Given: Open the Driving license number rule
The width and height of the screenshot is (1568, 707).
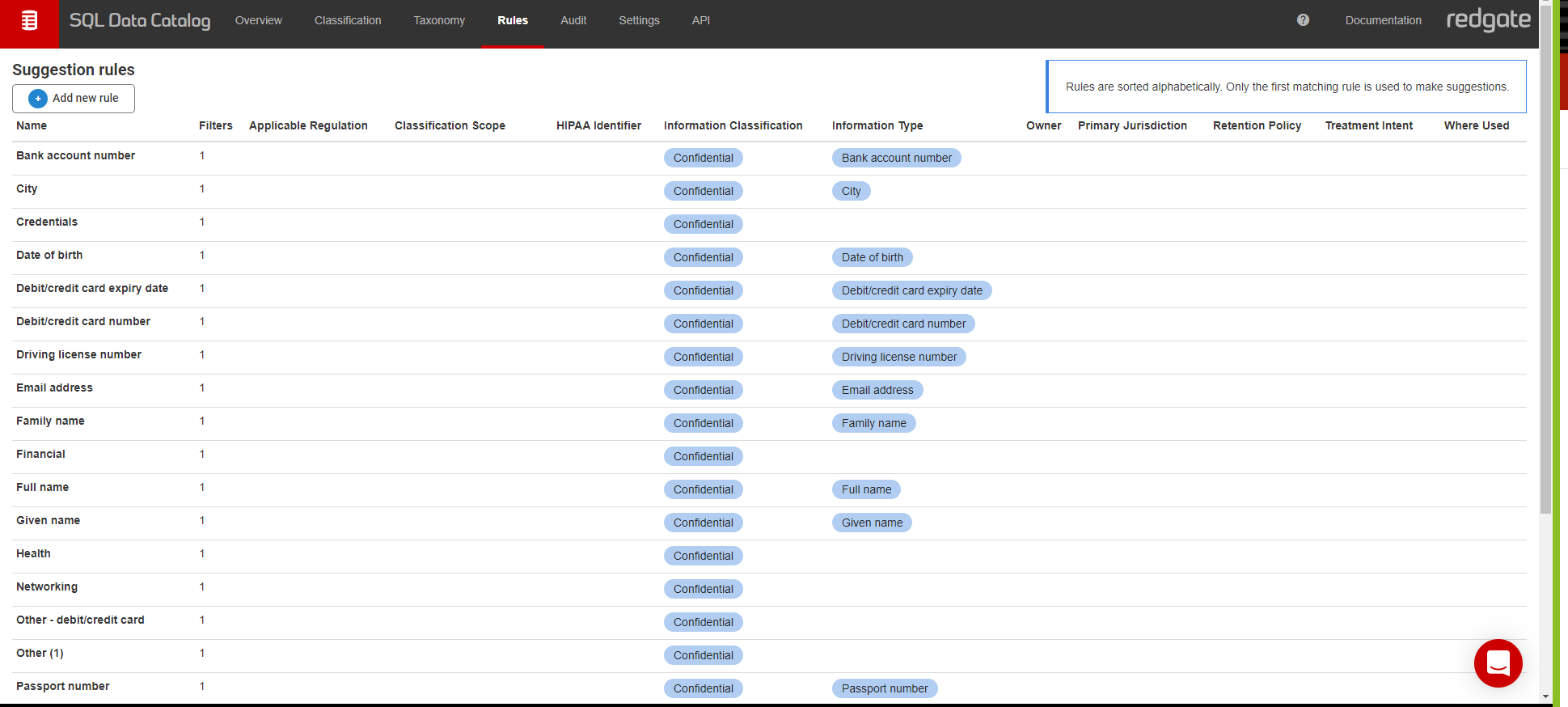Looking at the screenshot, I should tap(78, 354).
